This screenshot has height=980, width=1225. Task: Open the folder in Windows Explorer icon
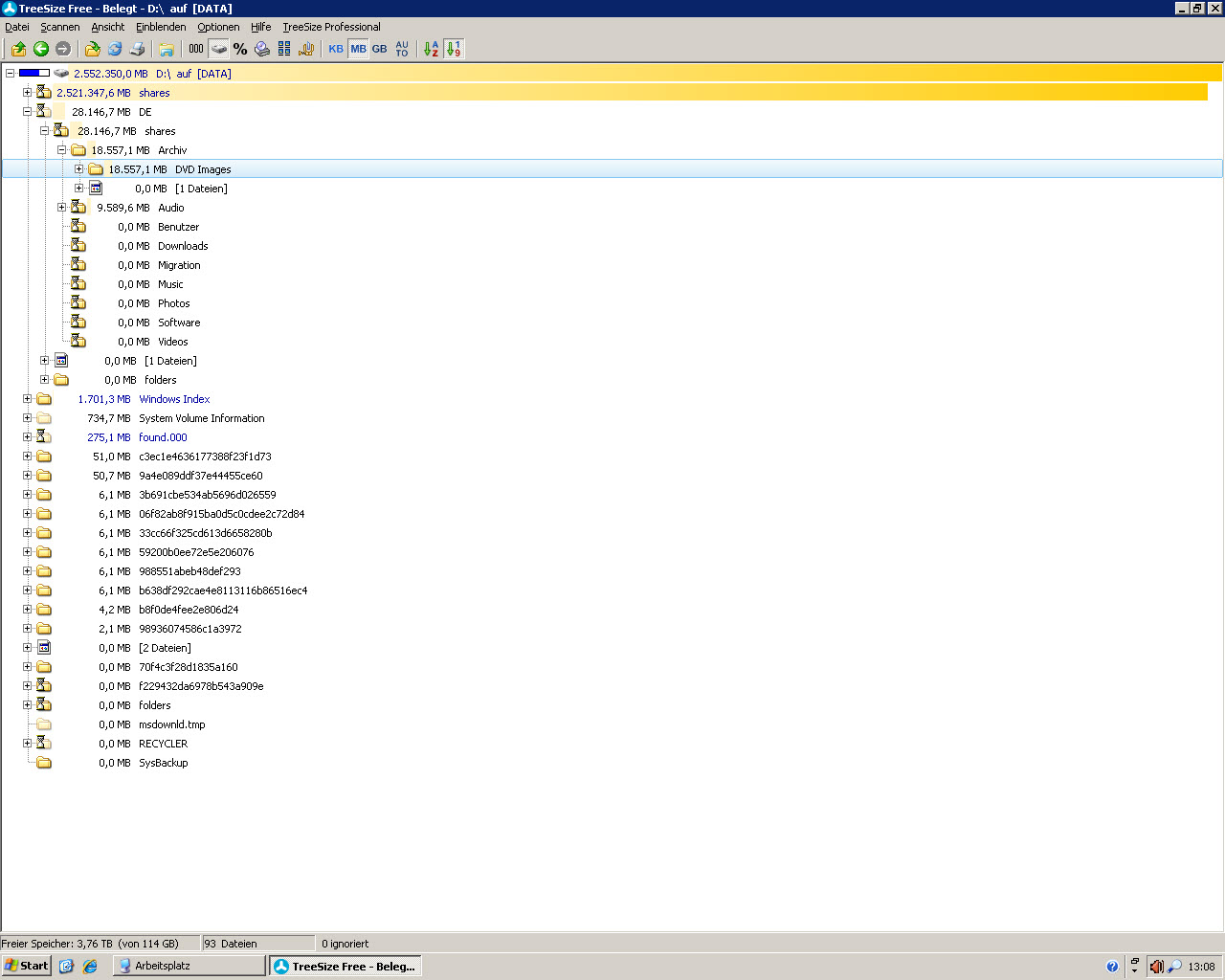(x=167, y=49)
